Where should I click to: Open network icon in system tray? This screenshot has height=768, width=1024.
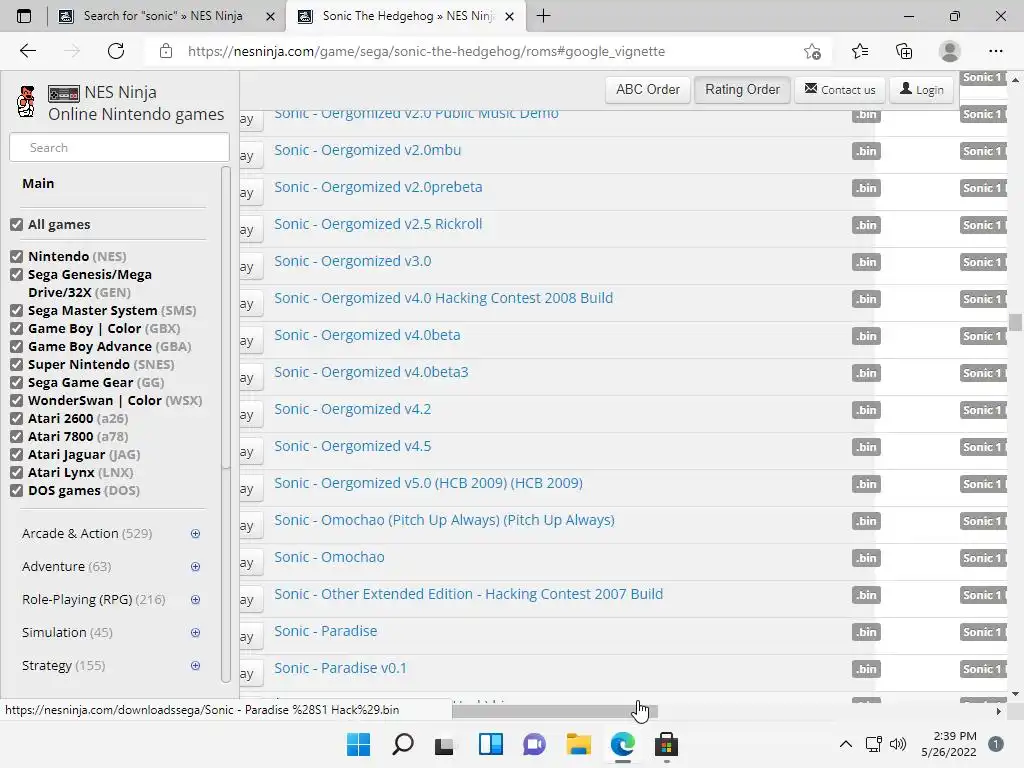point(874,744)
